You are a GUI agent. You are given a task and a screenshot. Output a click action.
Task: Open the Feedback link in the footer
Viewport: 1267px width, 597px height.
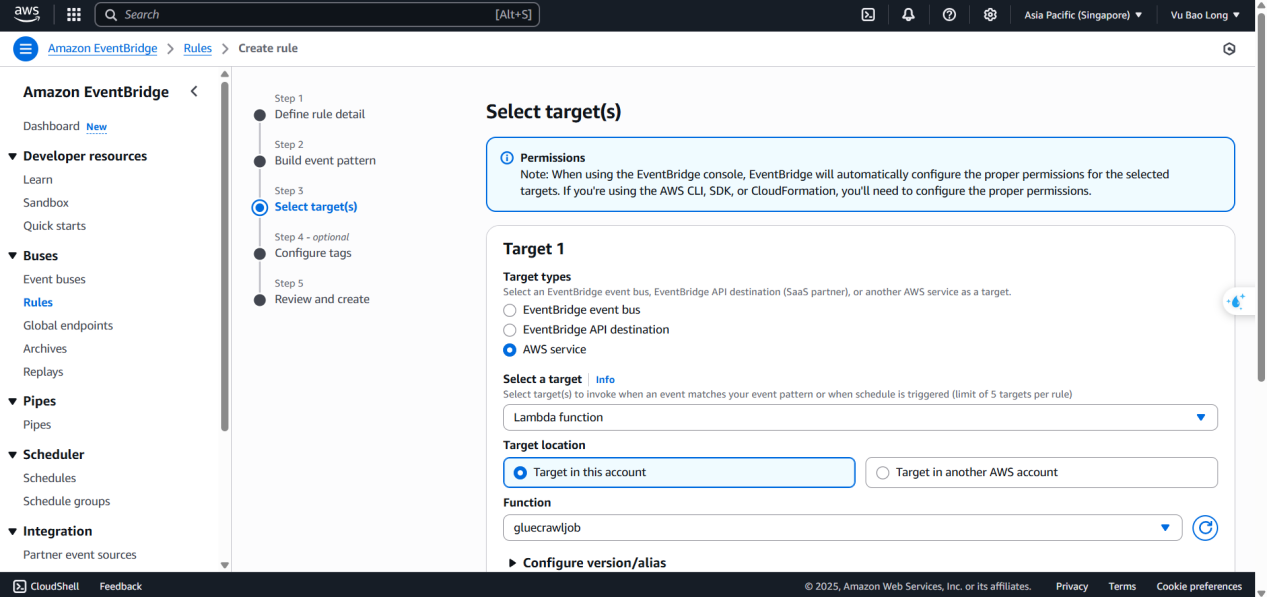pyautogui.click(x=121, y=587)
